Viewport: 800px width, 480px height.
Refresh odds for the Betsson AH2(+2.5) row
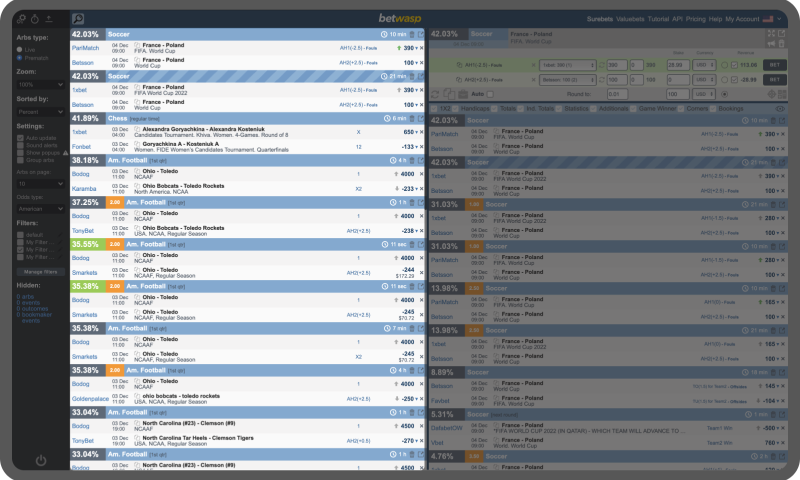pos(602,80)
